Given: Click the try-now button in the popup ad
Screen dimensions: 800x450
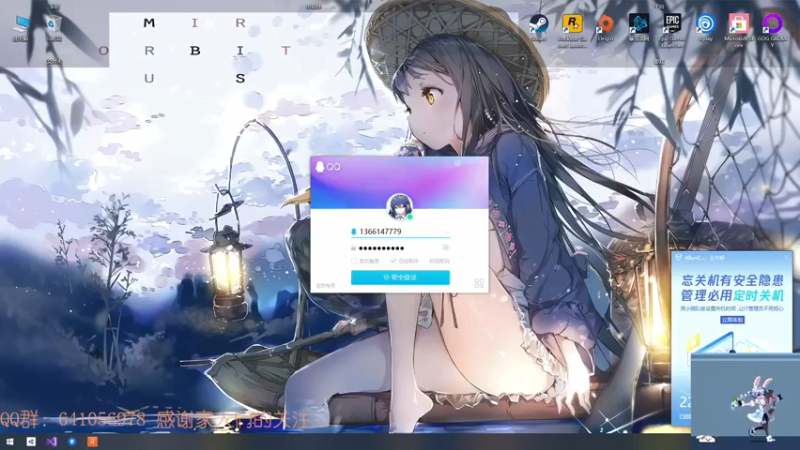Looking at the screenshot, I should tap(732, 320).
